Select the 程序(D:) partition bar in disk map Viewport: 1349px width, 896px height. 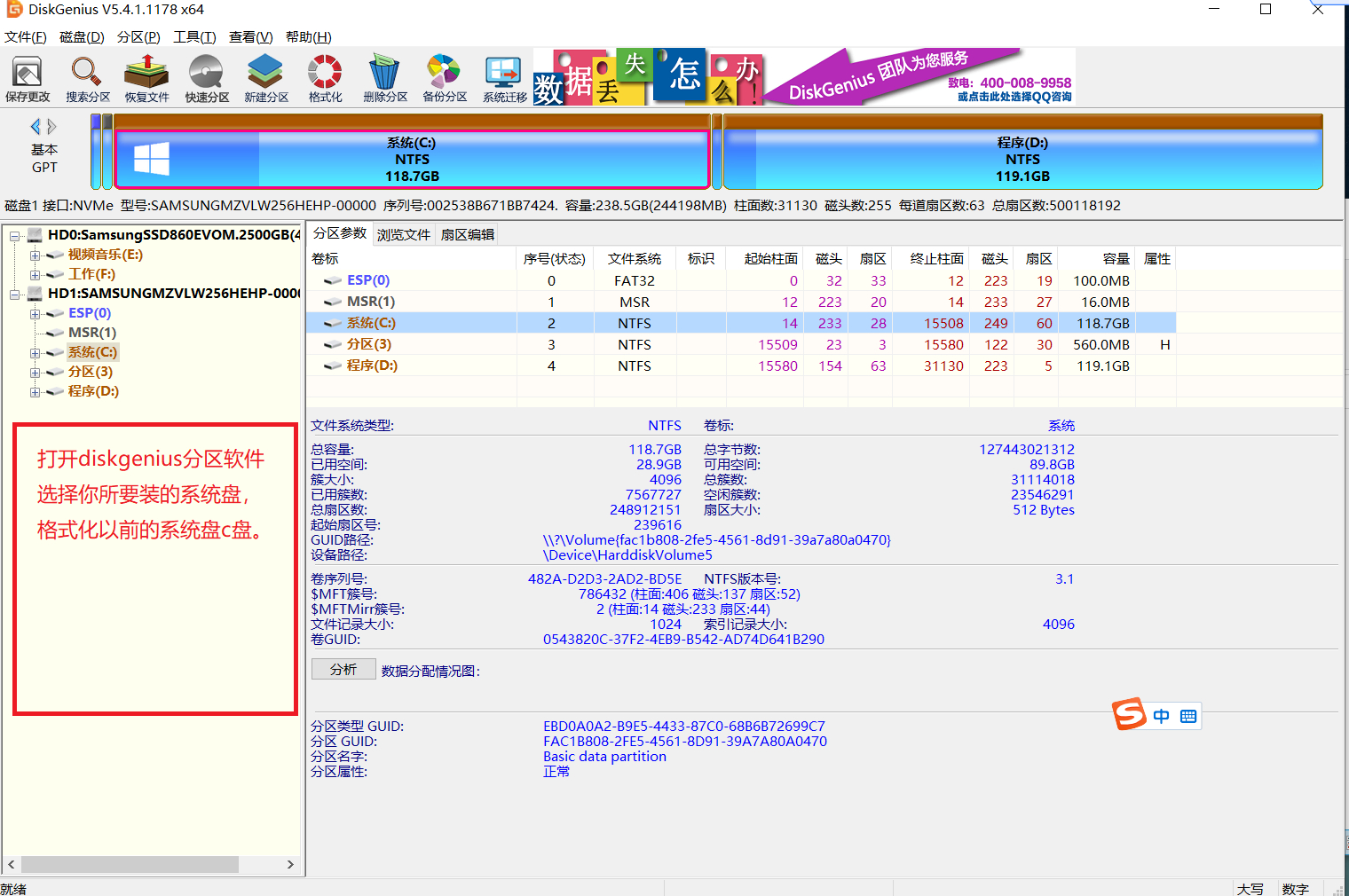[1022, 160]
